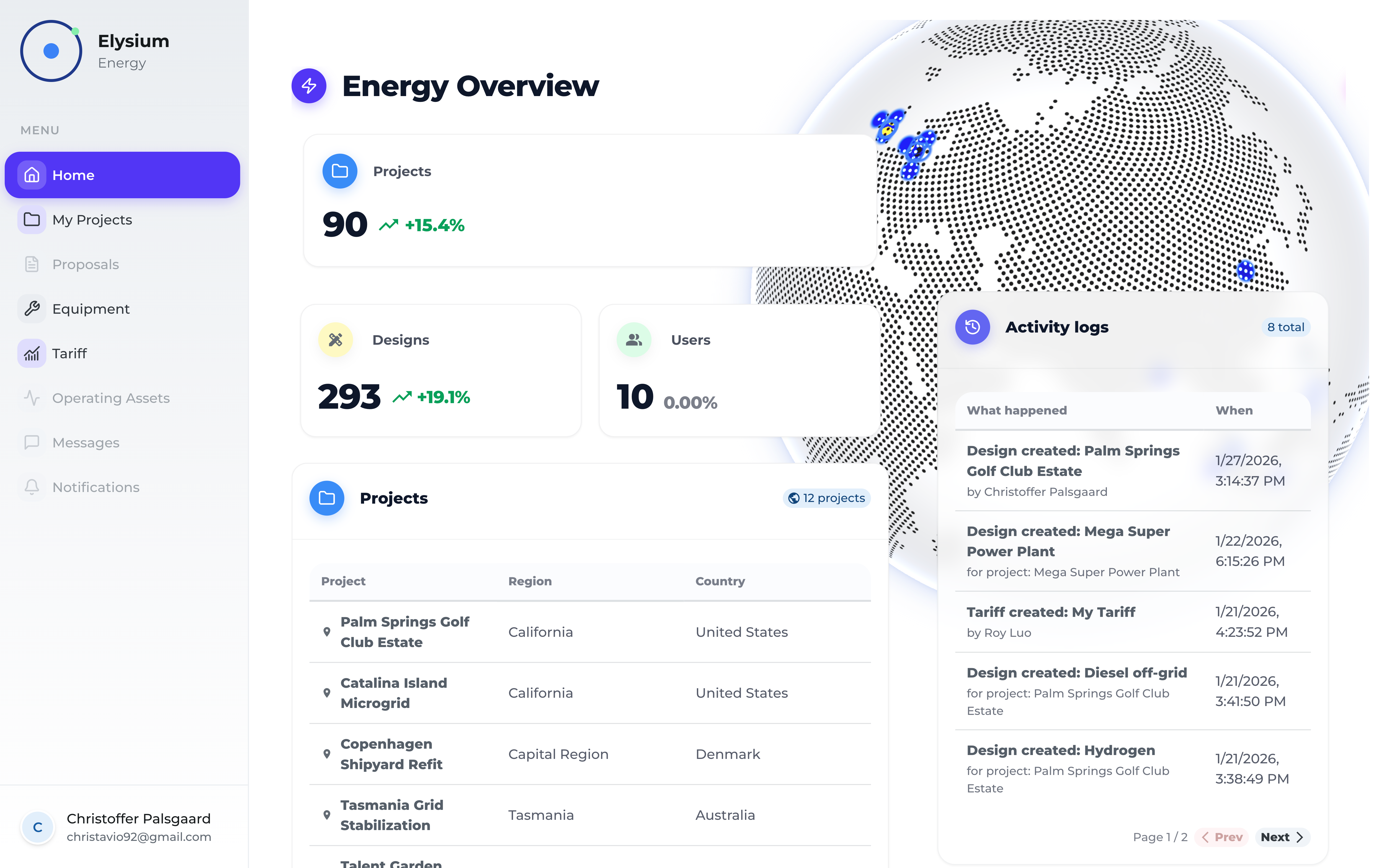Click the Prev pagination button
Image resolution: width=1379 pixels, height=868 pixels.
tap(1221, 836)
